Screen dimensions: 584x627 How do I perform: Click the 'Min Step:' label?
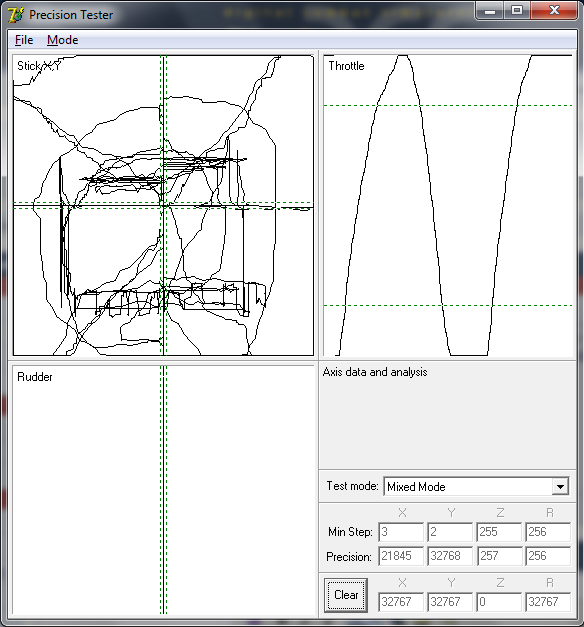350,532
